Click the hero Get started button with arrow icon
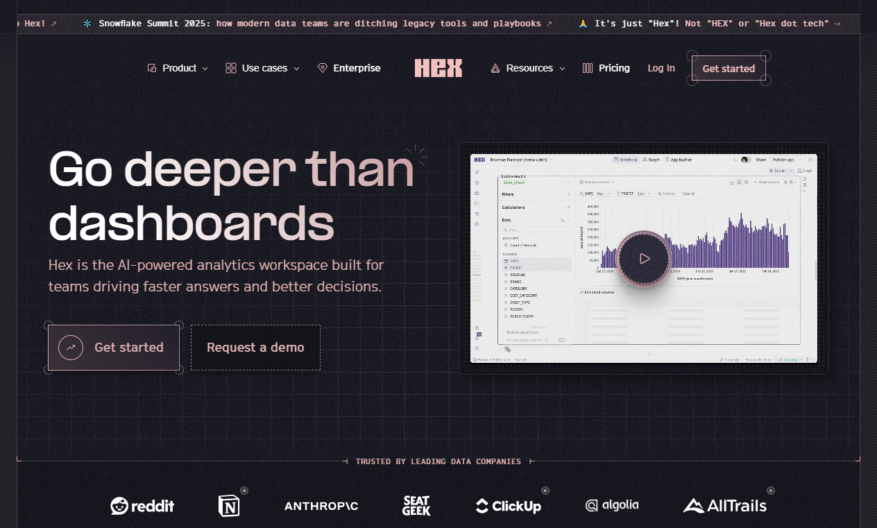Viewport: 877px width, 528px height. pos(114,347)
